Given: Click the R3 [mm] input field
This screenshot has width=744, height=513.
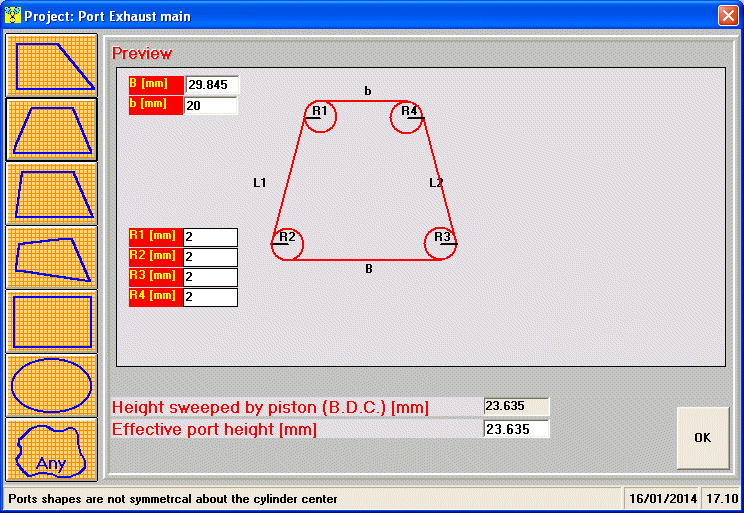Looking at the screenshot, I should [210, 277].
